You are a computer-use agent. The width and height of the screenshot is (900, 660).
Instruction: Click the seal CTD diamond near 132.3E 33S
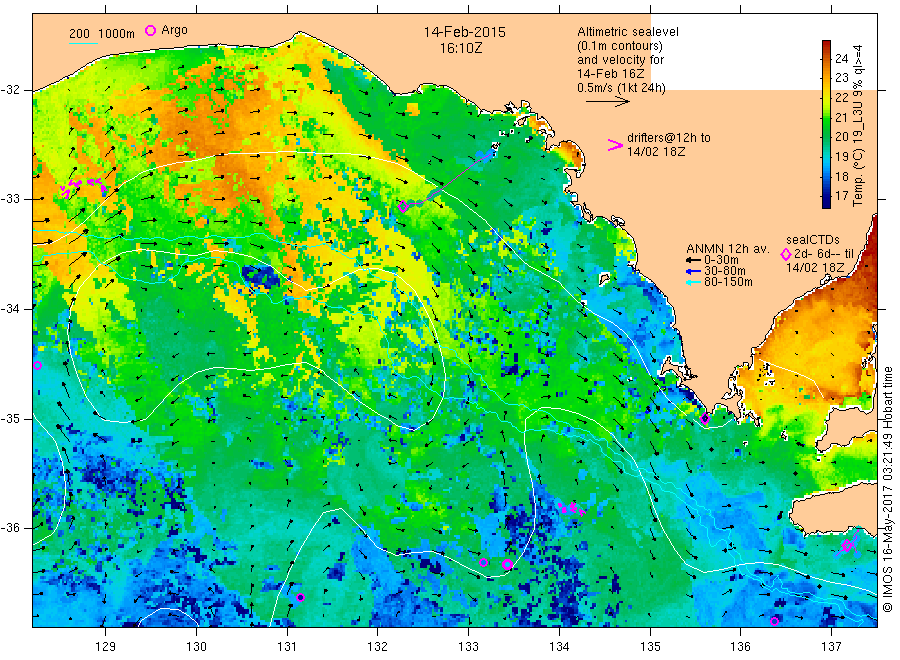(x=404, y=206)
